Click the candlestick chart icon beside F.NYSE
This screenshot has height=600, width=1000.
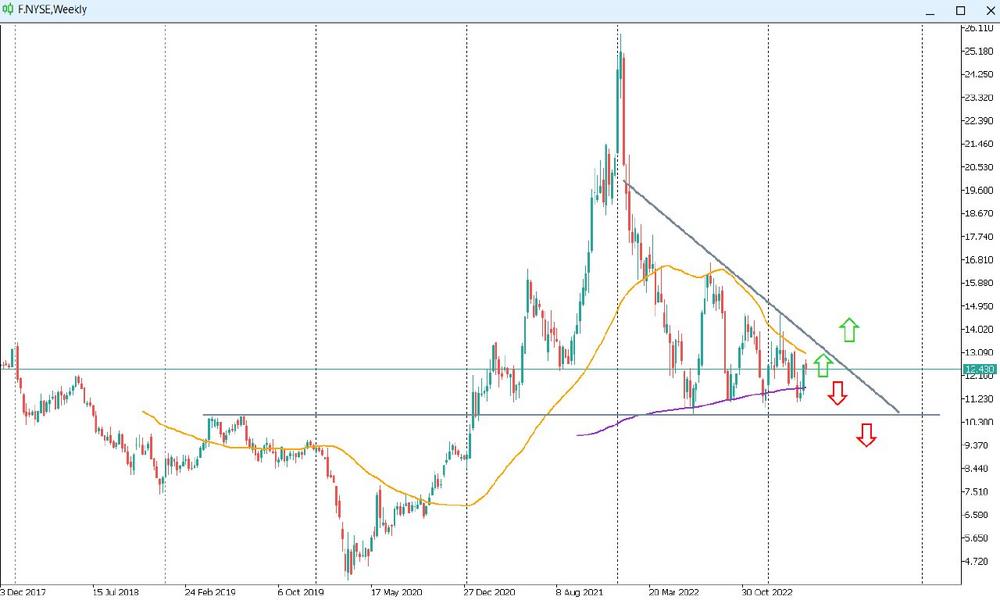coord(9,9)
